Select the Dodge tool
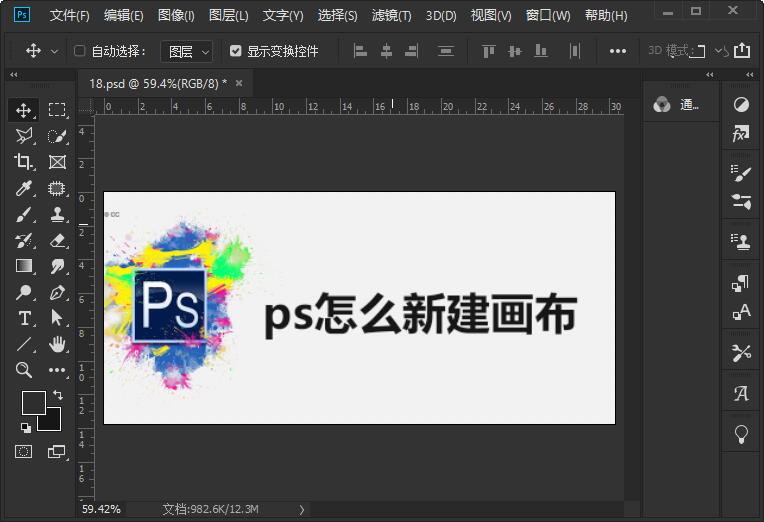This screenshot has width=764, height=522. click(23, 292)
